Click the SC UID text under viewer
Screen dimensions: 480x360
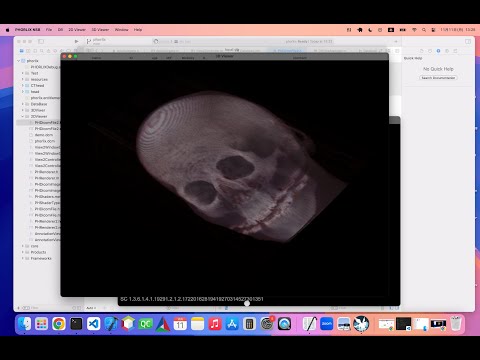coord(192,299)
